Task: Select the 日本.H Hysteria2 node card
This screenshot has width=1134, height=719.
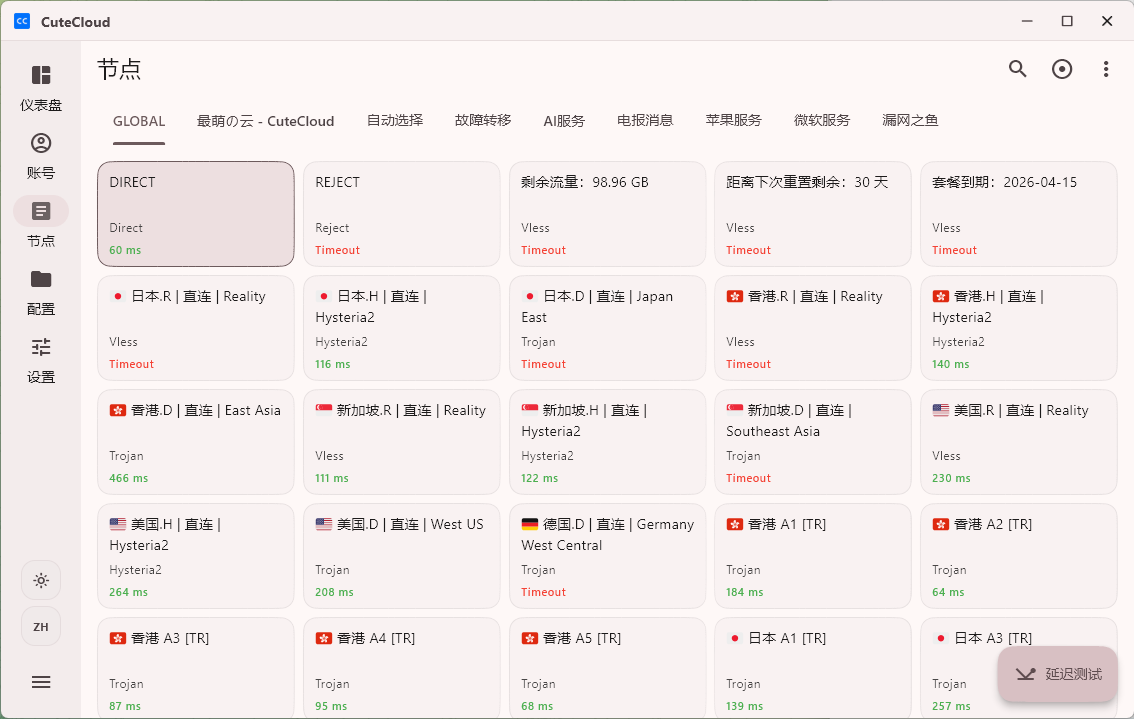Action: (x=401, y=328)
